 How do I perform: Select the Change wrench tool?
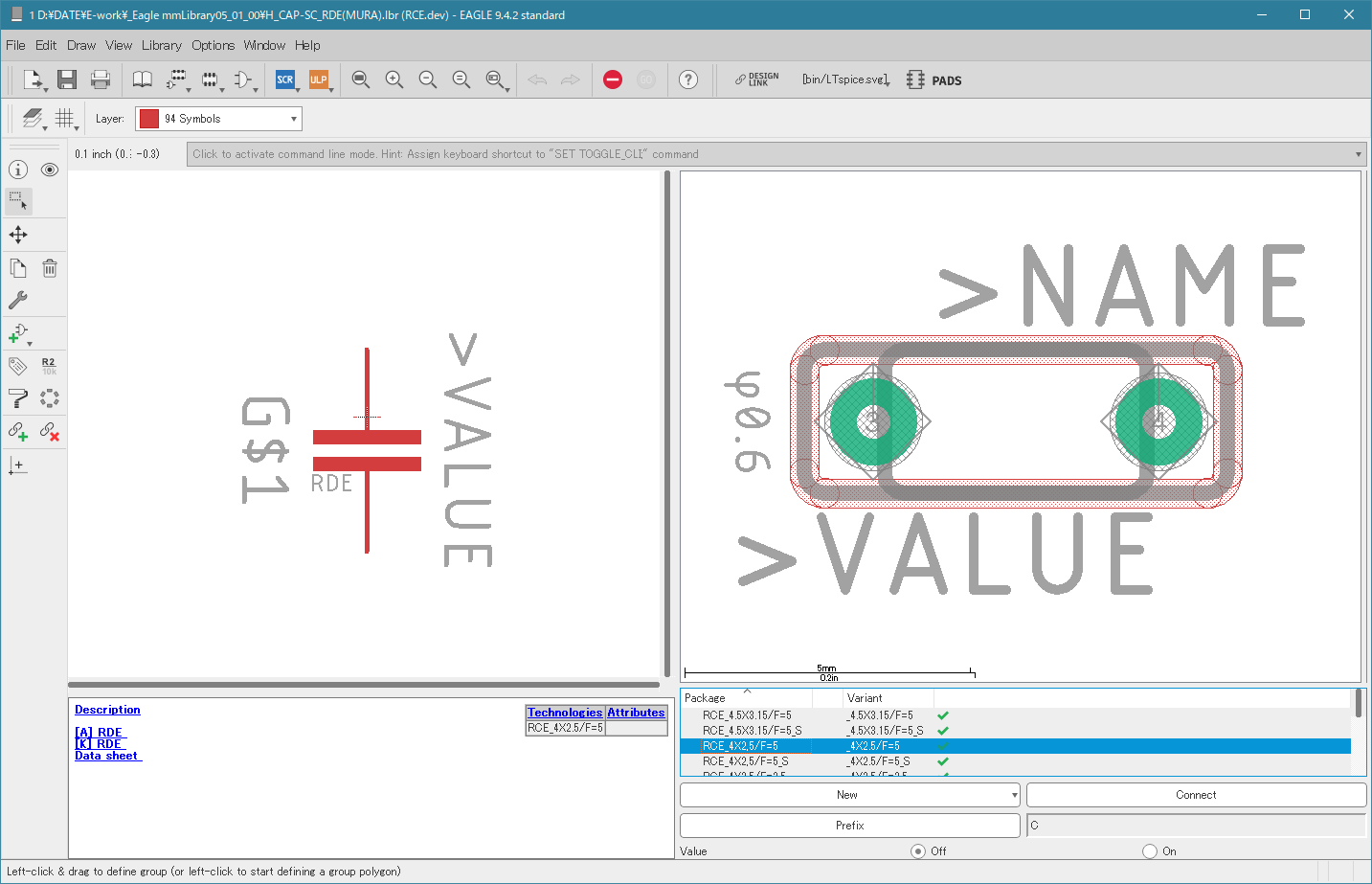[x=18, y=300]
